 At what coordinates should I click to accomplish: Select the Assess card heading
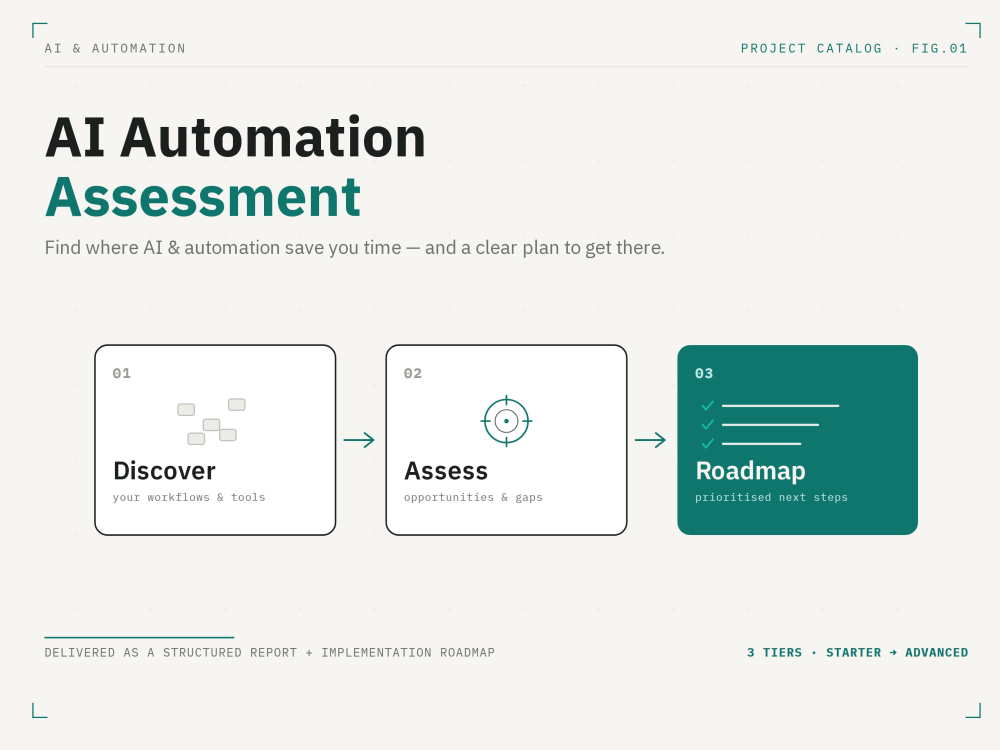[446, 471]
